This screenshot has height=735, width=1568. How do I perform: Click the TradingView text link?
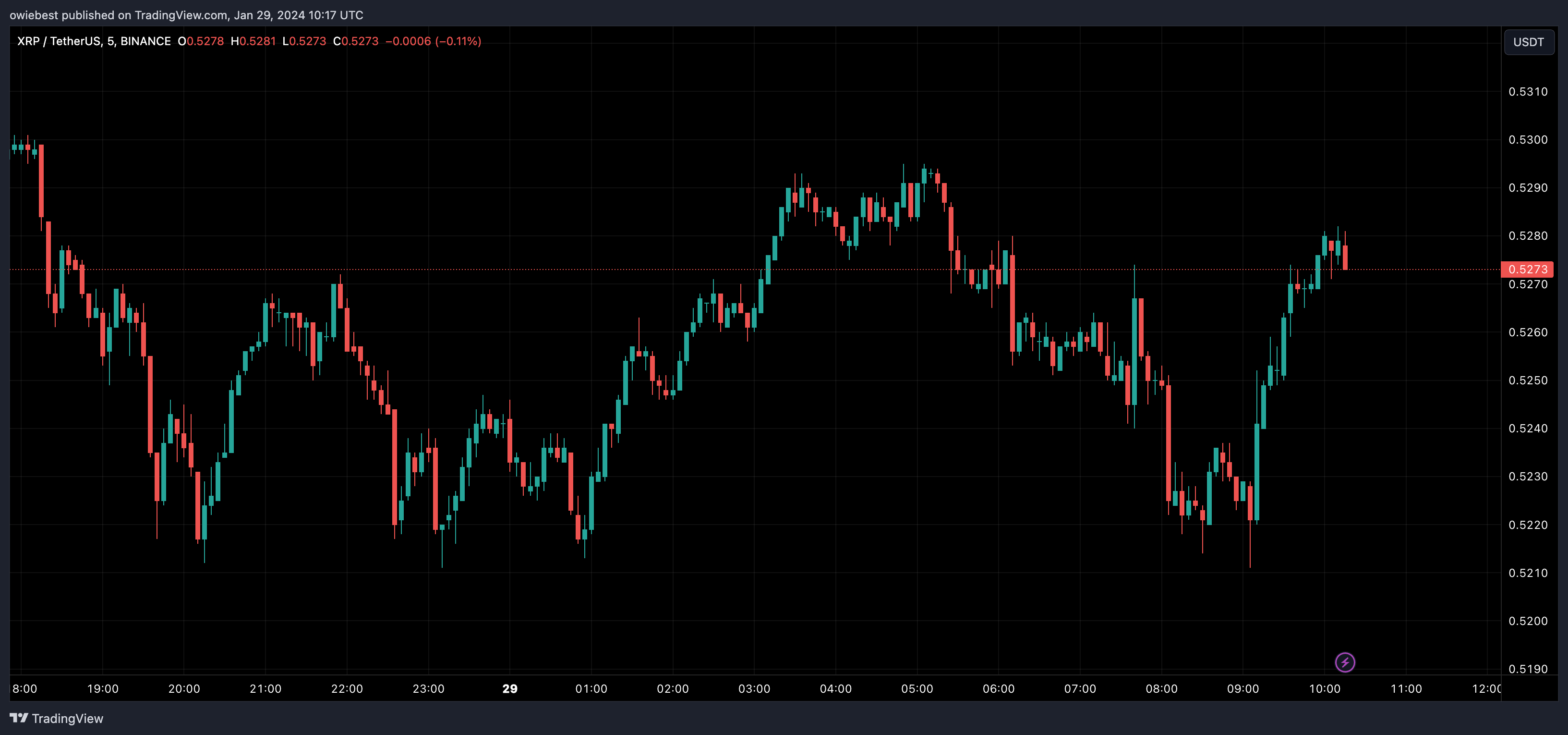(68, 719)
